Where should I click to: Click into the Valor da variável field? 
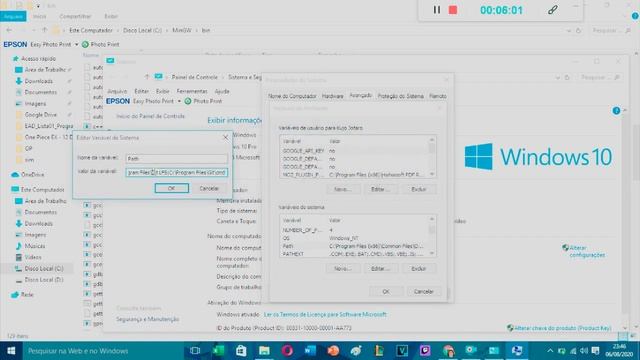click(177, 173)
